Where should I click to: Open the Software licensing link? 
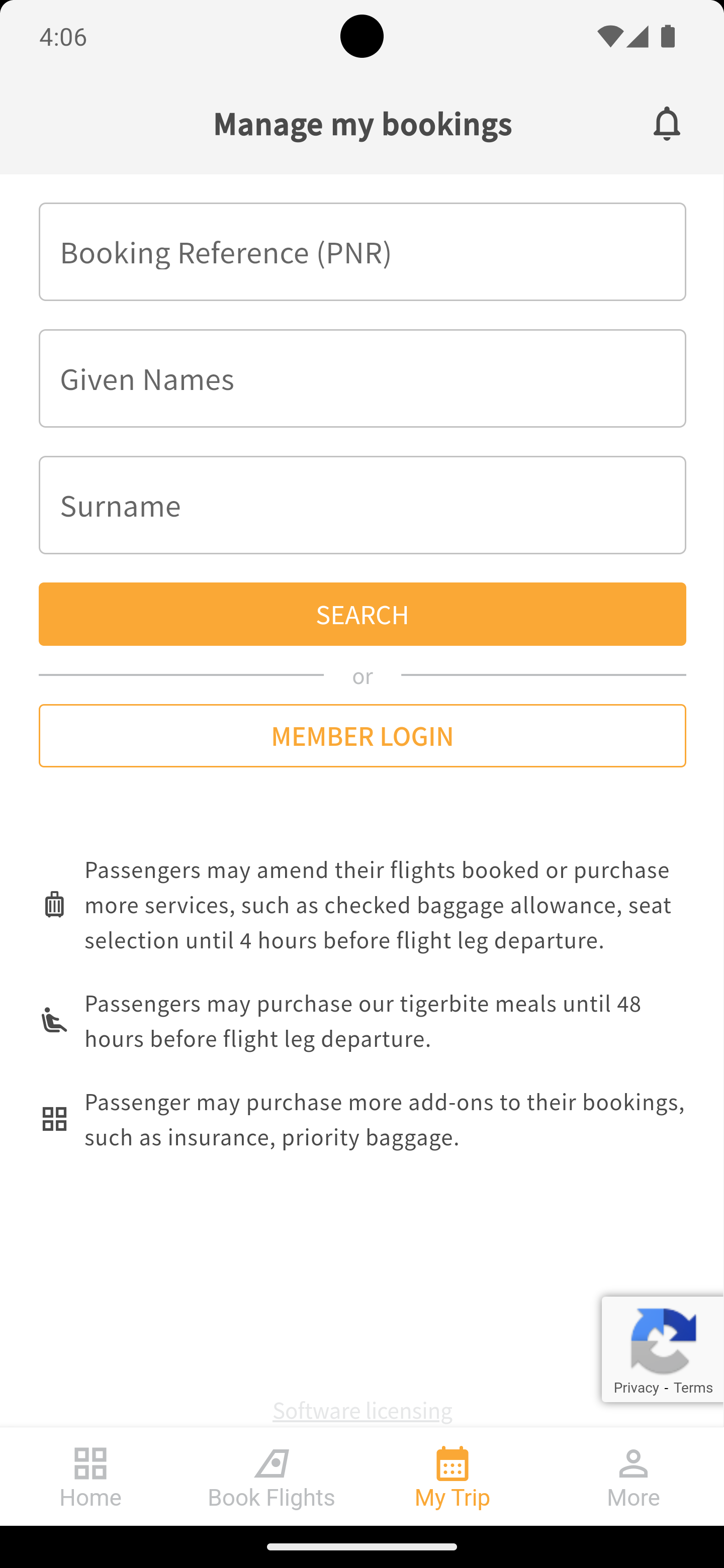363,1410
